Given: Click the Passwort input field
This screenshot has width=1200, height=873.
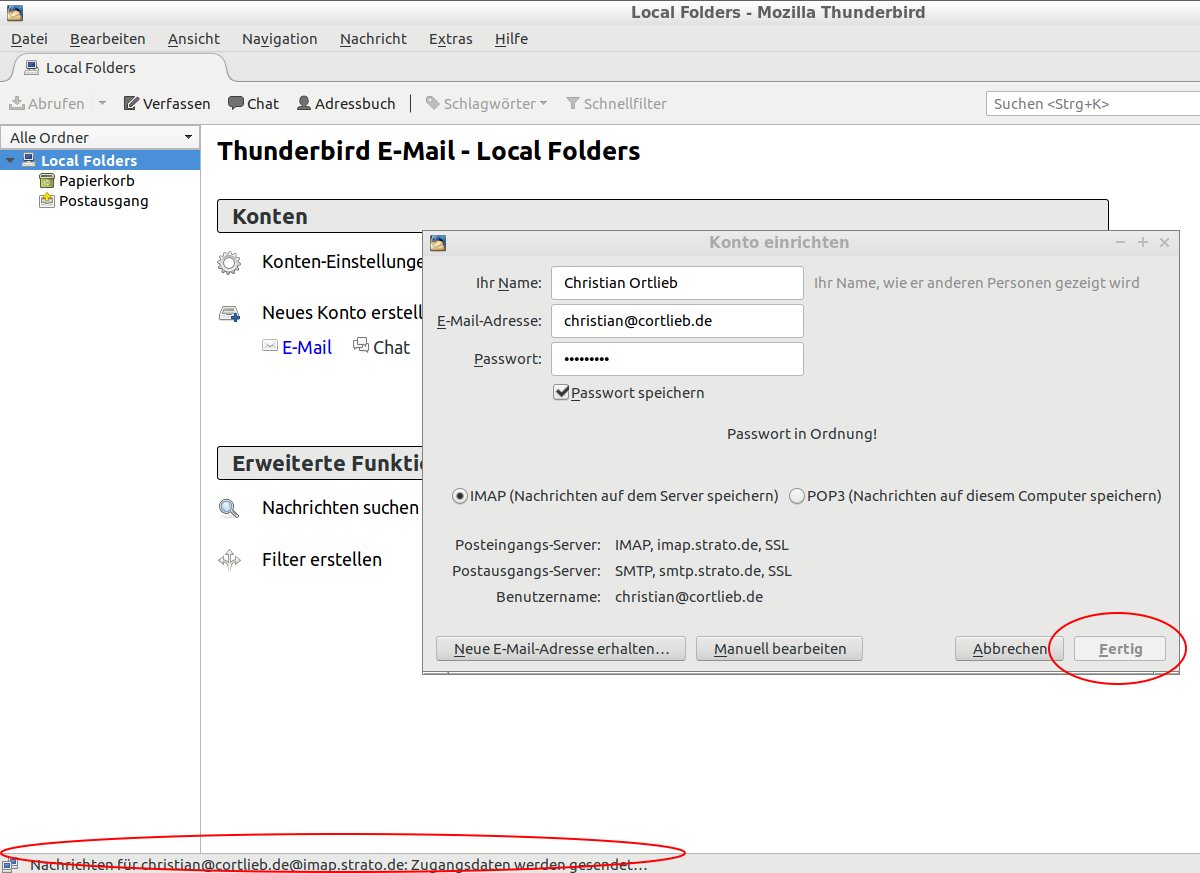Looking at the screenshot, I should [677, 359].
